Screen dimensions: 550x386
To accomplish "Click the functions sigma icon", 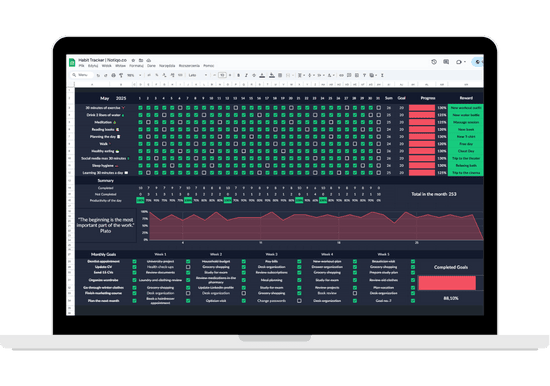I will 382,75.
